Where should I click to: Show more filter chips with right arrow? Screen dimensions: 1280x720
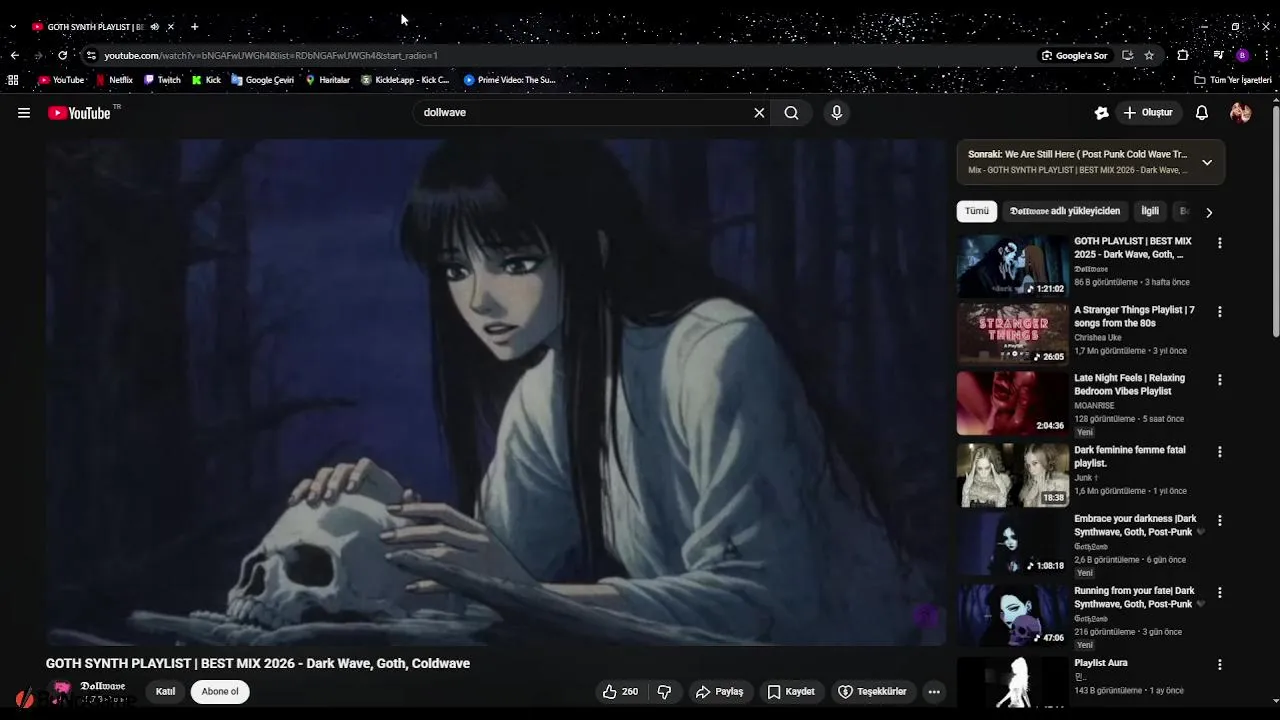(x=1209, y=212)
